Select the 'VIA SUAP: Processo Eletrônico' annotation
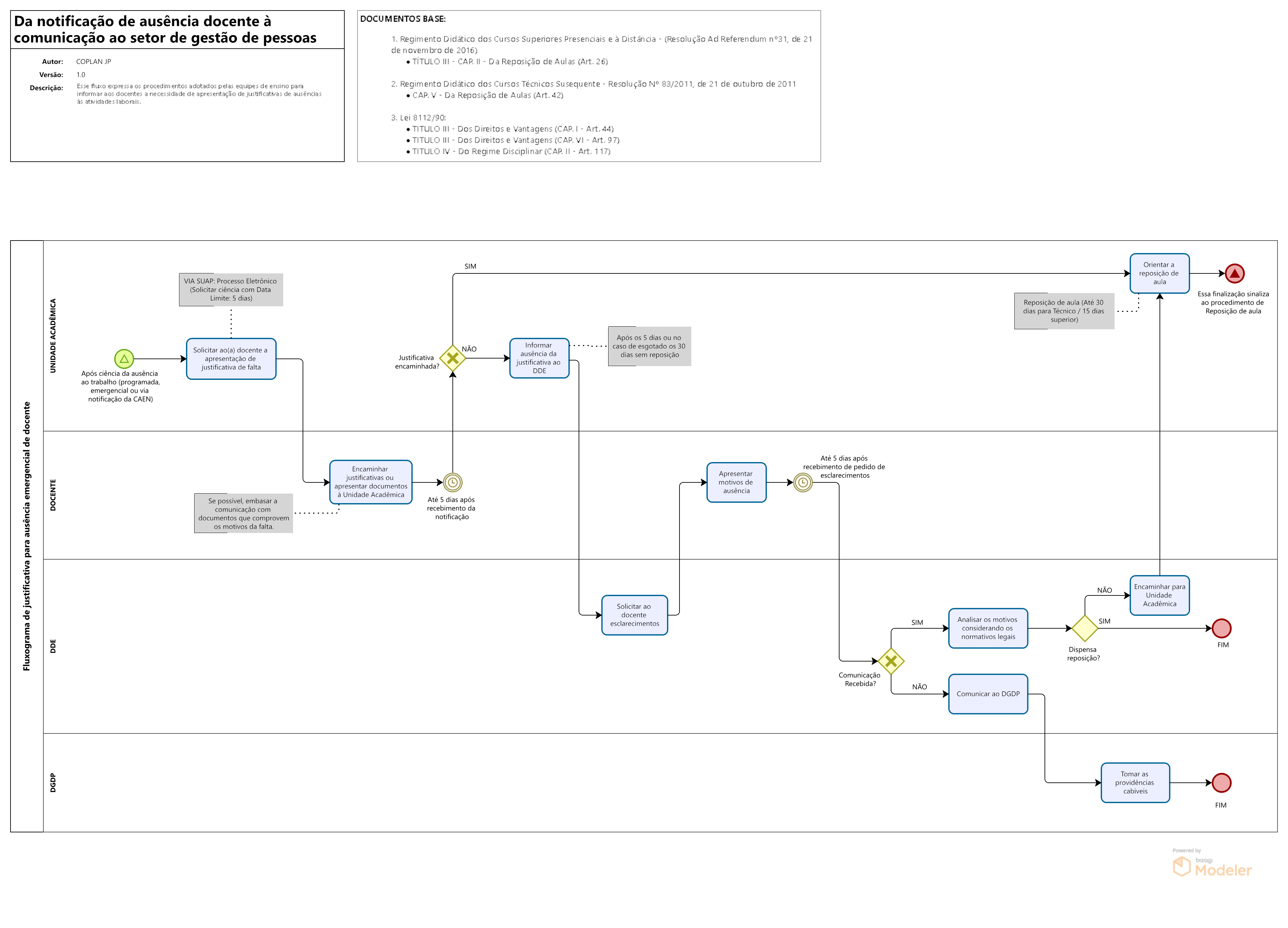 click(x=231, y=290)
